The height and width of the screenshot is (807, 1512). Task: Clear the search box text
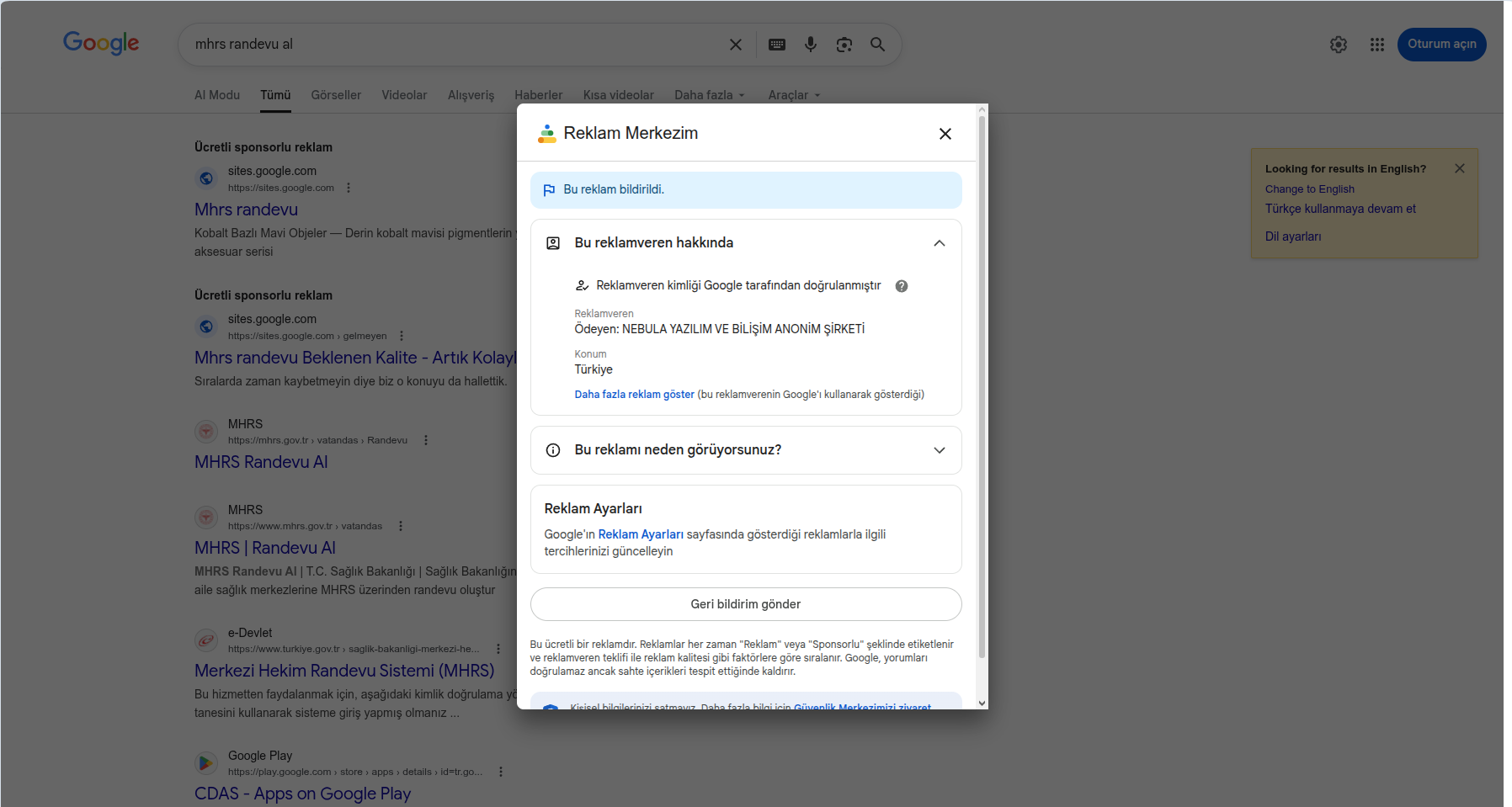[736, 45]
